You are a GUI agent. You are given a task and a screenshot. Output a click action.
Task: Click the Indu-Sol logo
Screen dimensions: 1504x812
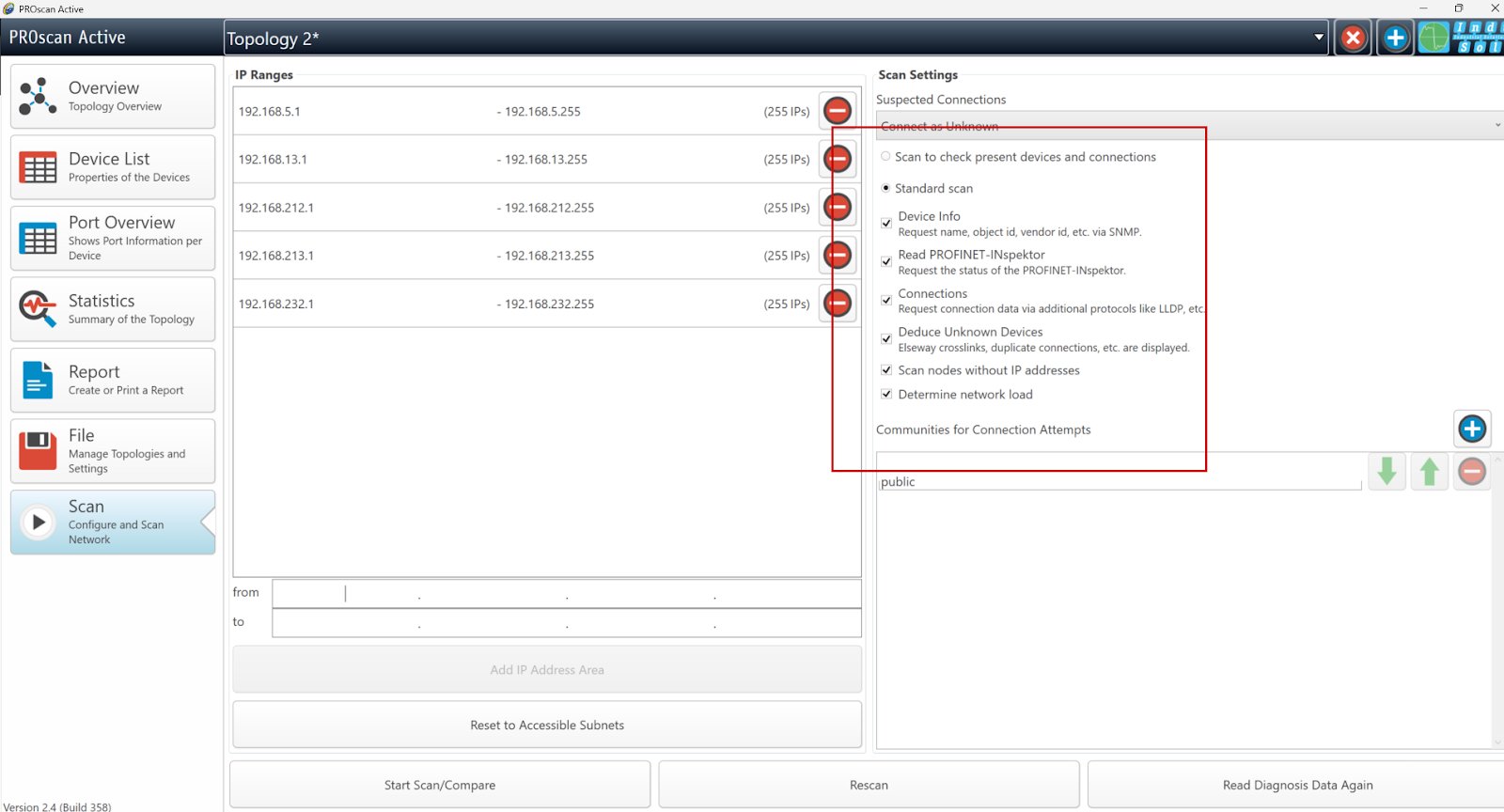coord(1478,38)
